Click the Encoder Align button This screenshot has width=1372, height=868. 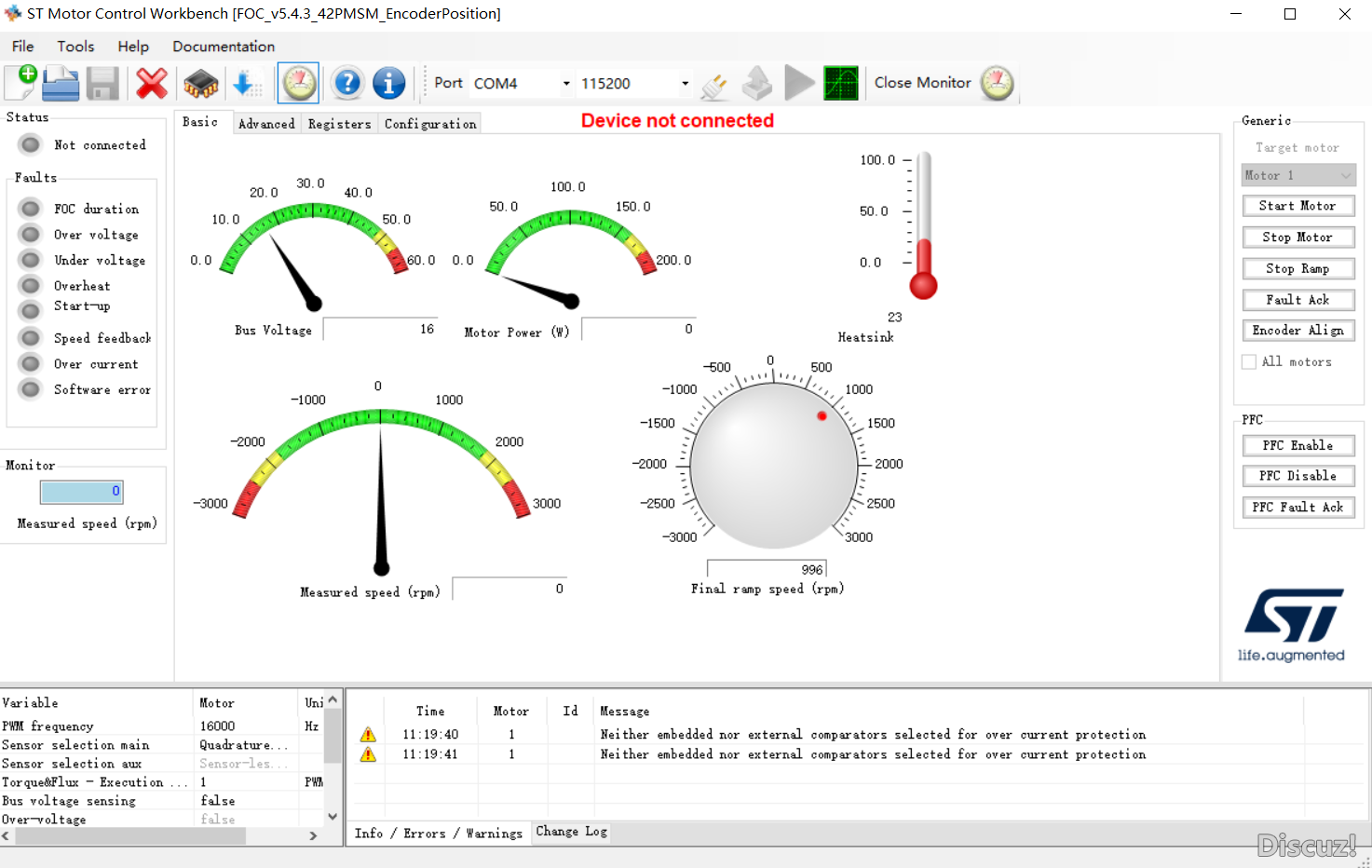(1298, 331)
